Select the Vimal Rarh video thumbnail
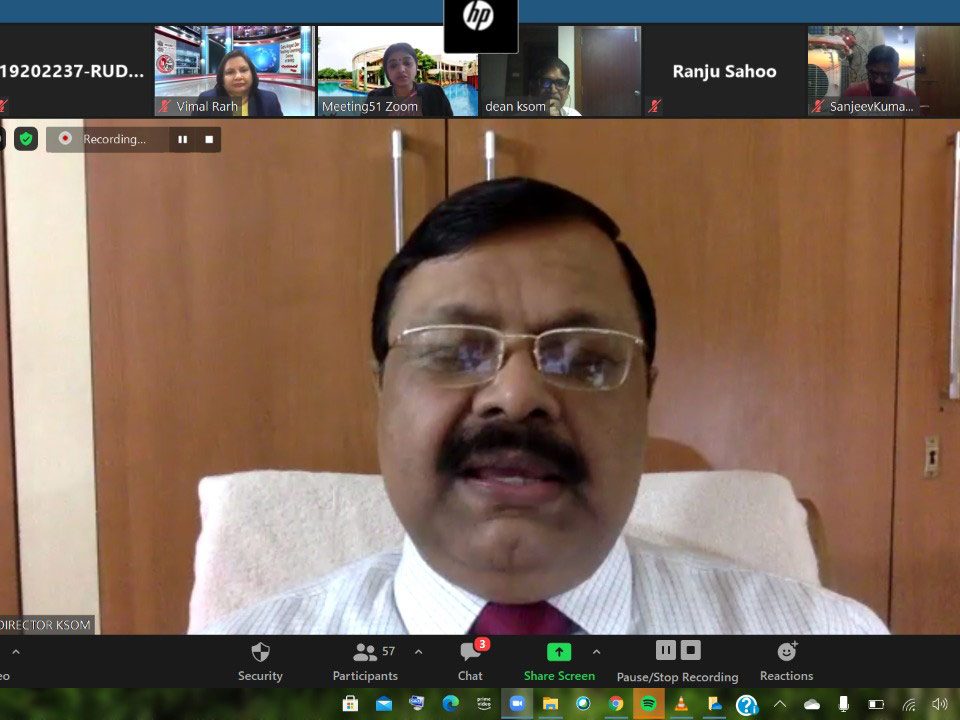This screenshot has width=960, height=720. click(234, 71)
